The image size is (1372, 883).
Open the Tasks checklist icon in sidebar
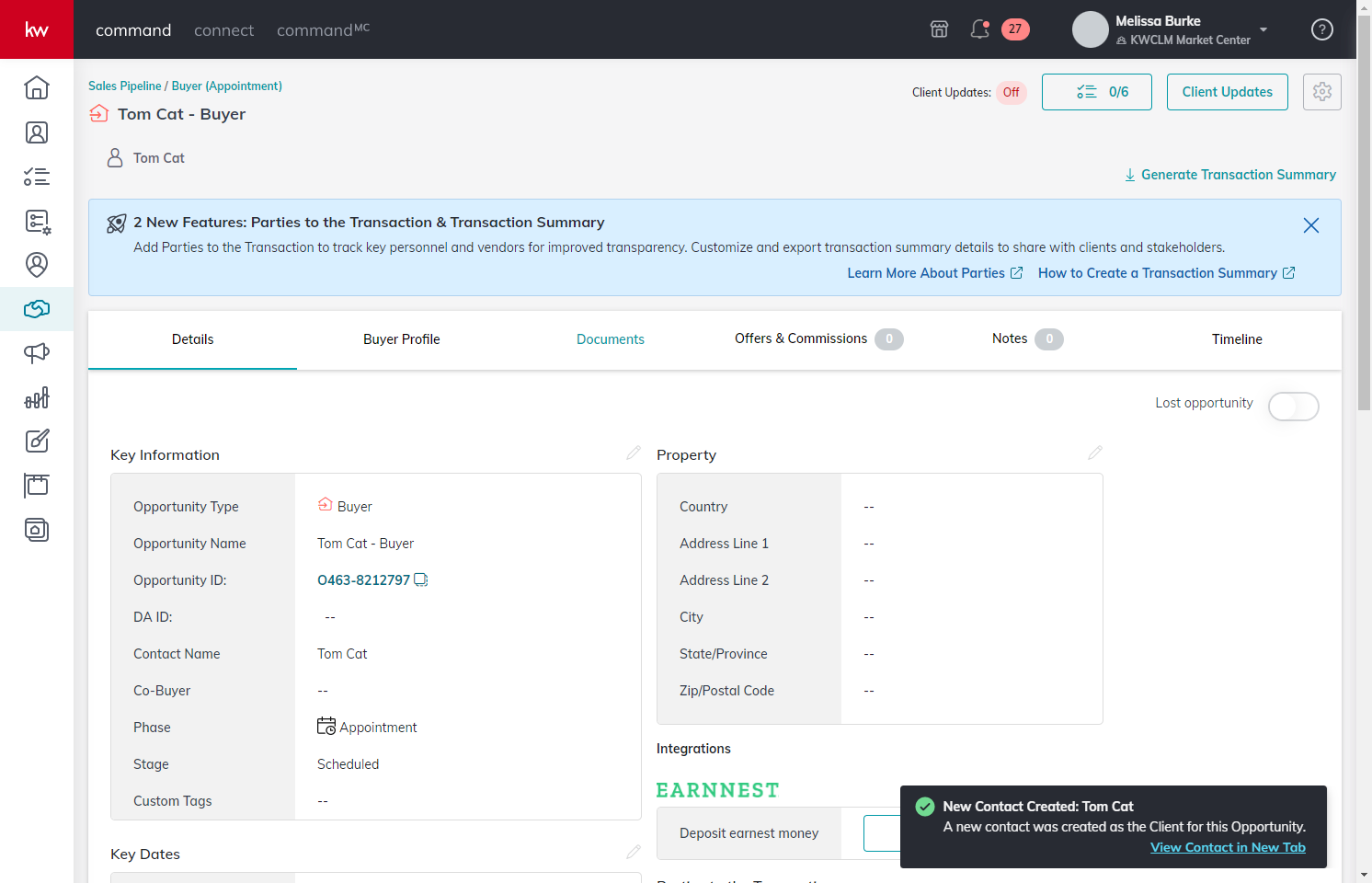pos(37,177)
